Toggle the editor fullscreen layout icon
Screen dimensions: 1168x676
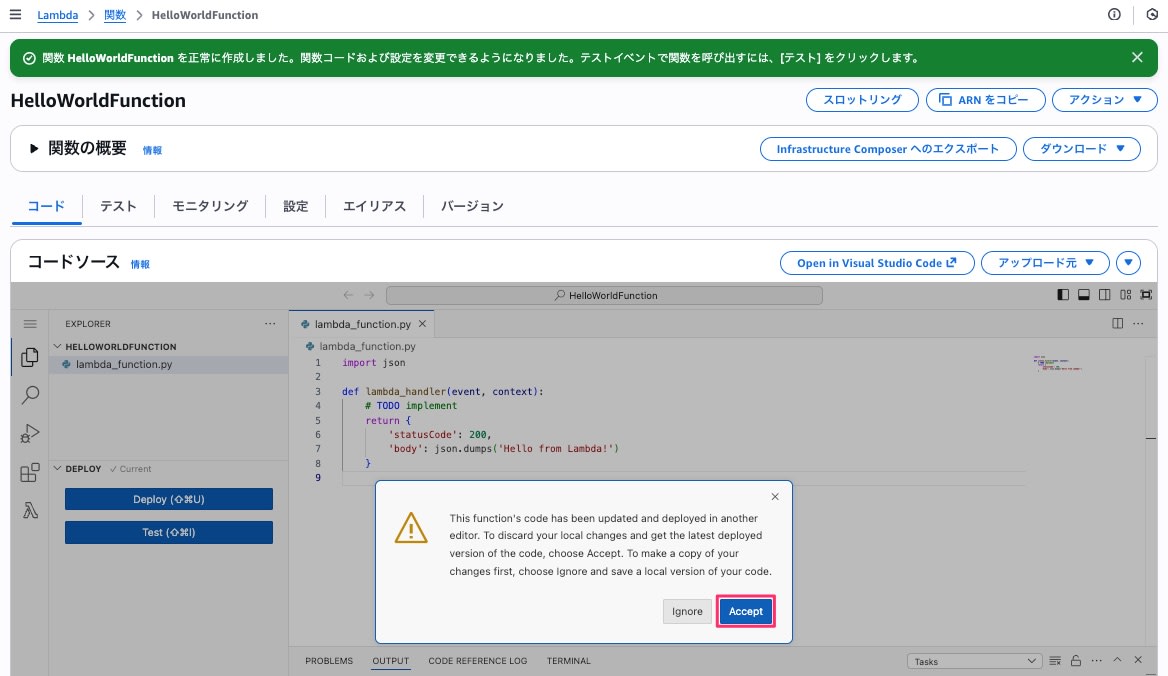(1146, 295)
